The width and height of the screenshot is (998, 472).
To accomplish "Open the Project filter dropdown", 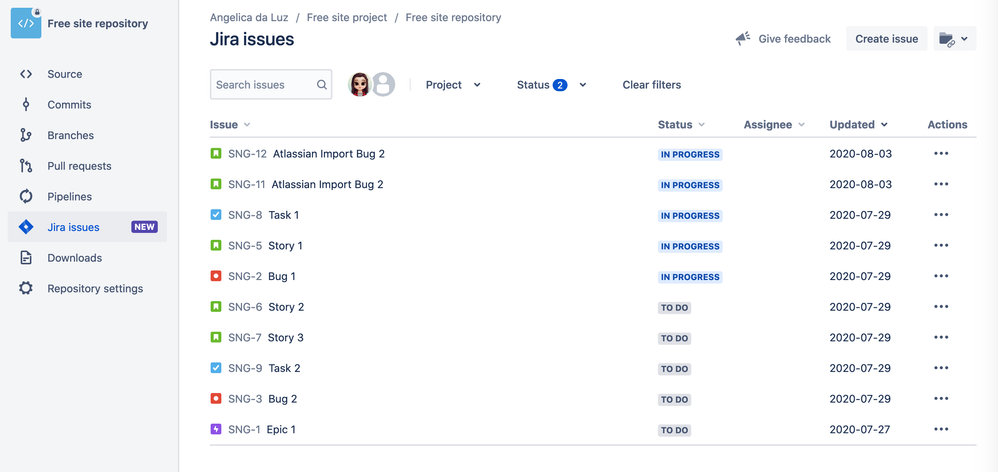I will [453, 85].
